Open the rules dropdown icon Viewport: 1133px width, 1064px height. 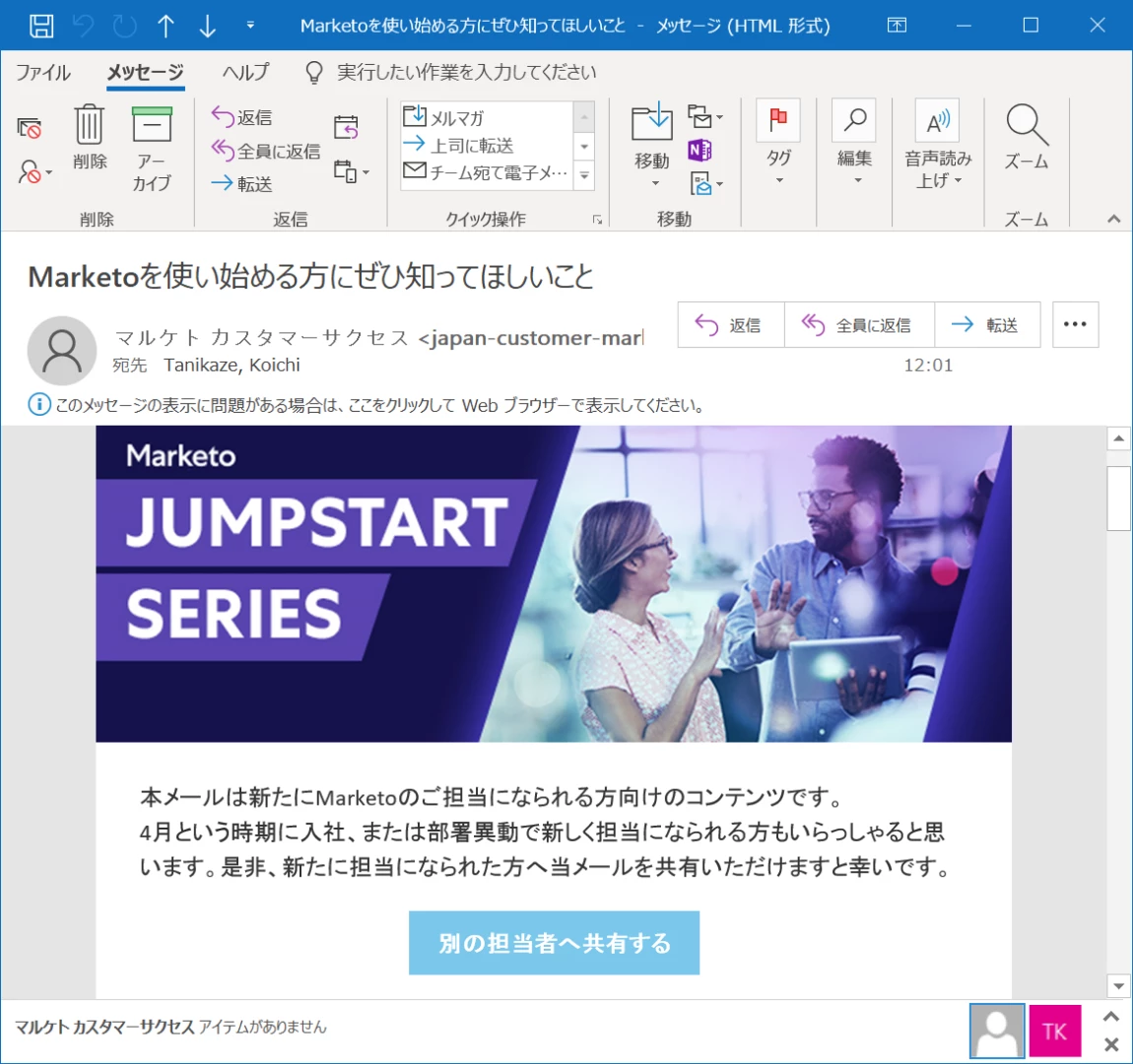(x=704, y=116)
